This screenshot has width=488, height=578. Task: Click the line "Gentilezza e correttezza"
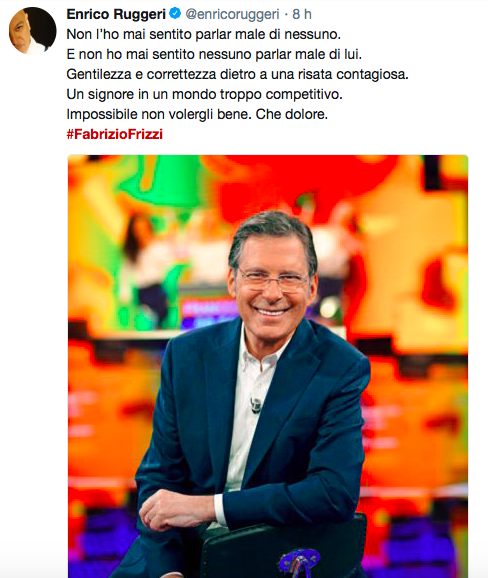coord(237,74)
